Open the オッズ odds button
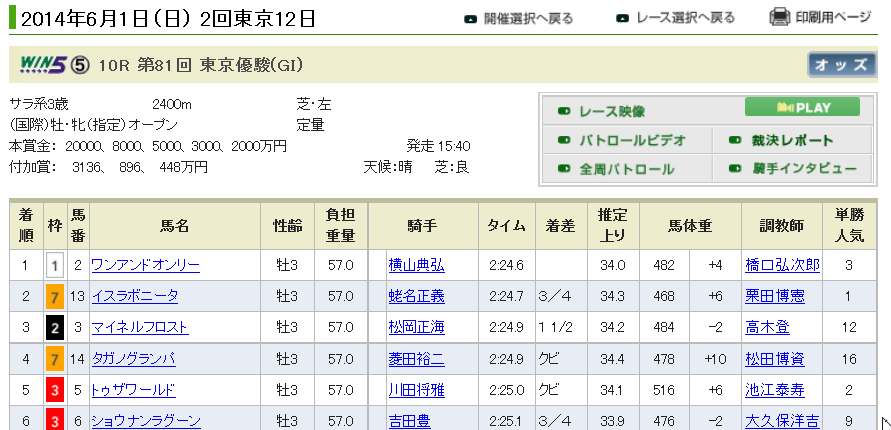This screenshot has height=430, width=891. (x=842, y=65)
